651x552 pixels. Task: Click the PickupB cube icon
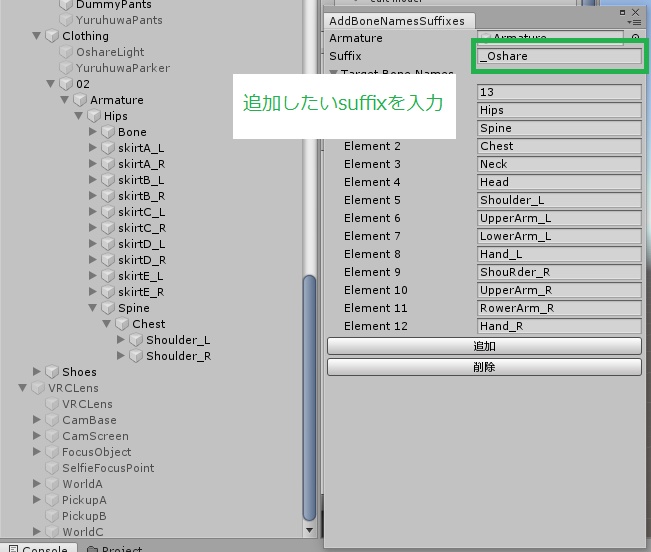tap(52, 516)
